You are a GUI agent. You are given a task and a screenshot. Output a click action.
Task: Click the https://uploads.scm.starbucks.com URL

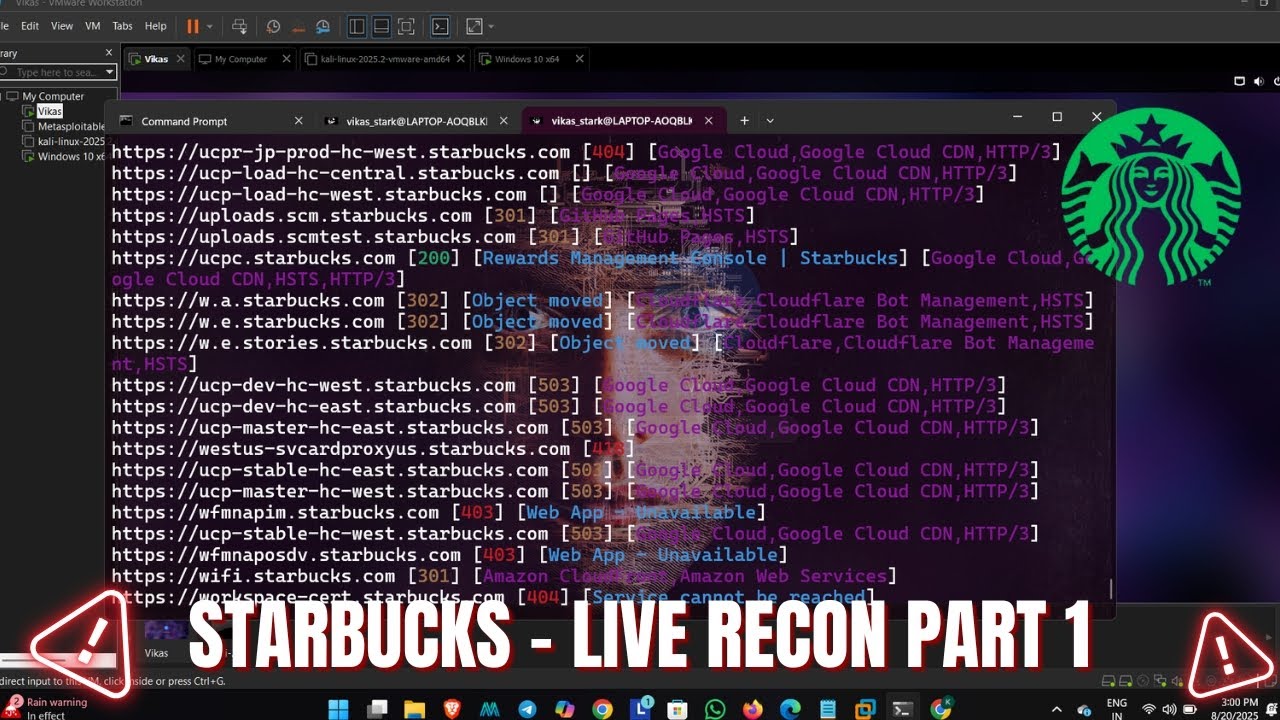292,216
